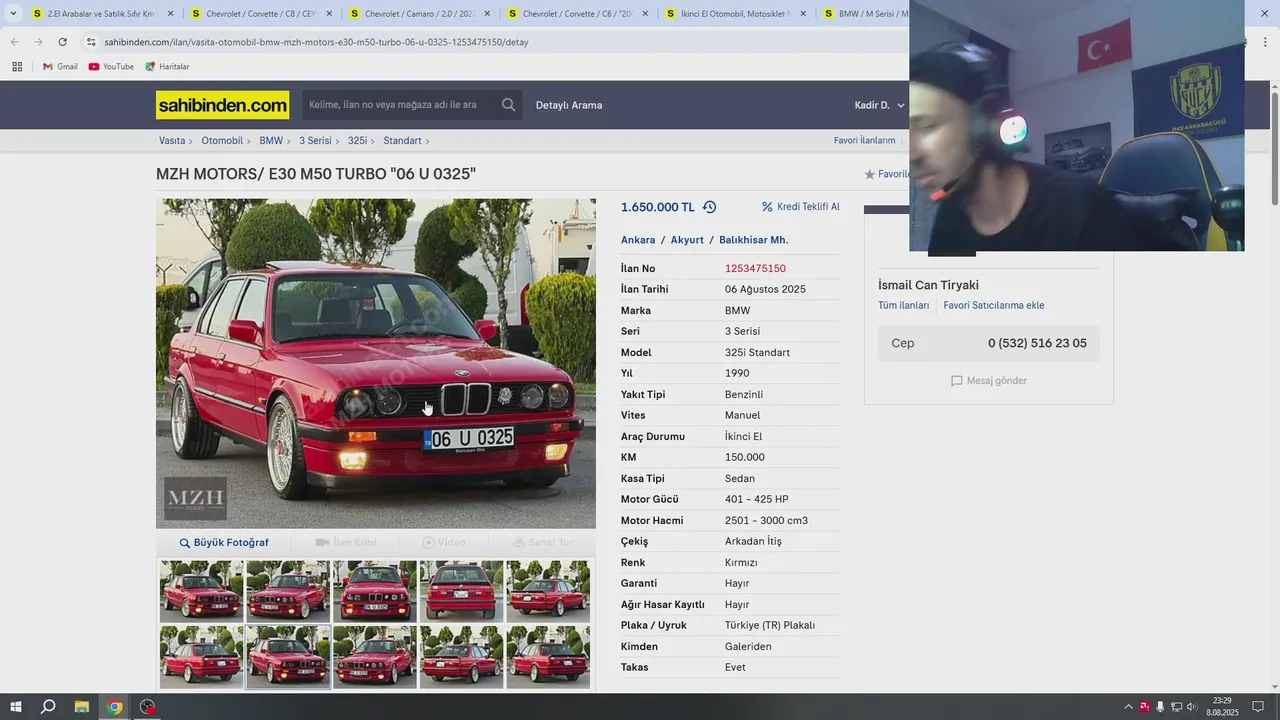
Task: Close the Chevrolet Corvette C8 tab
Action: 329,14
